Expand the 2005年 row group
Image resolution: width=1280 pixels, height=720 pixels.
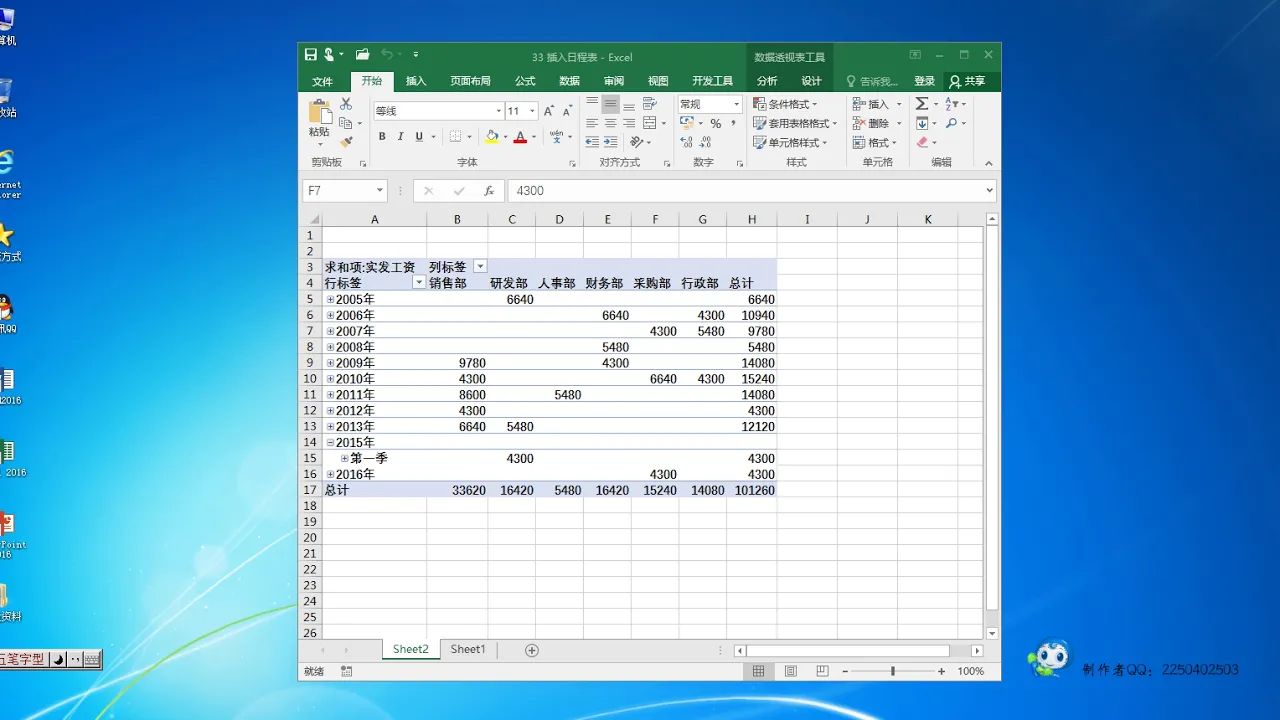point(331,299)
